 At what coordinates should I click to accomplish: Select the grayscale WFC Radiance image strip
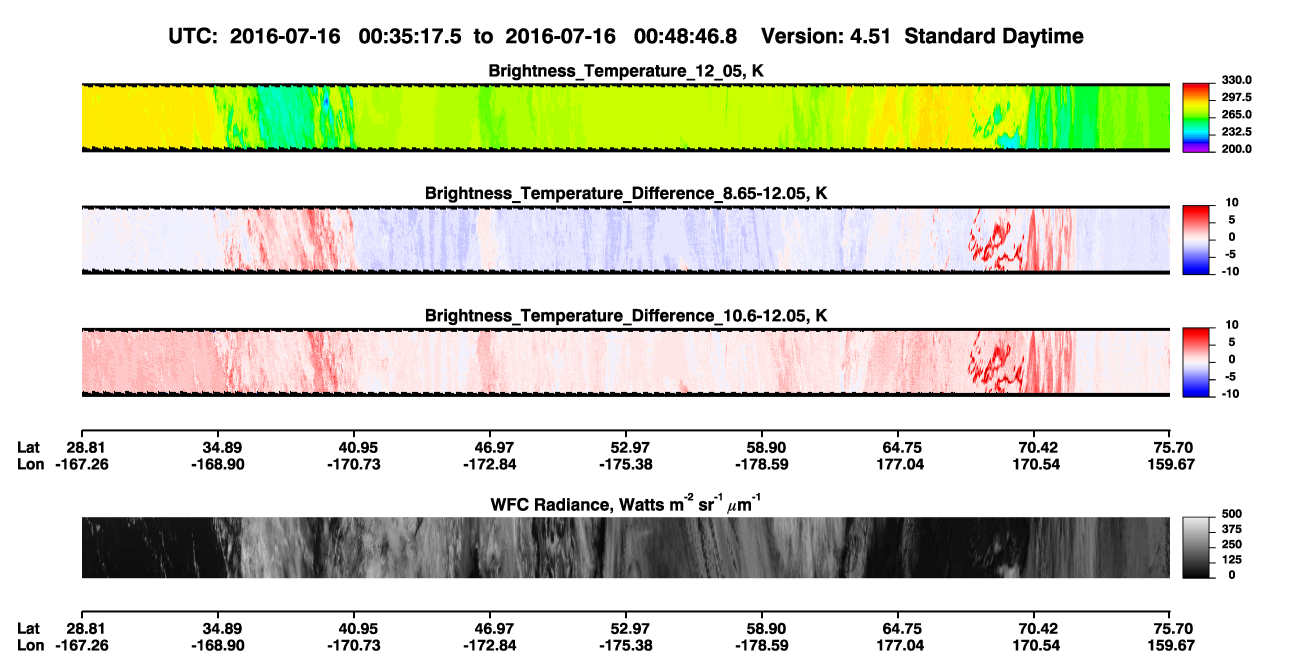[626, 548]
